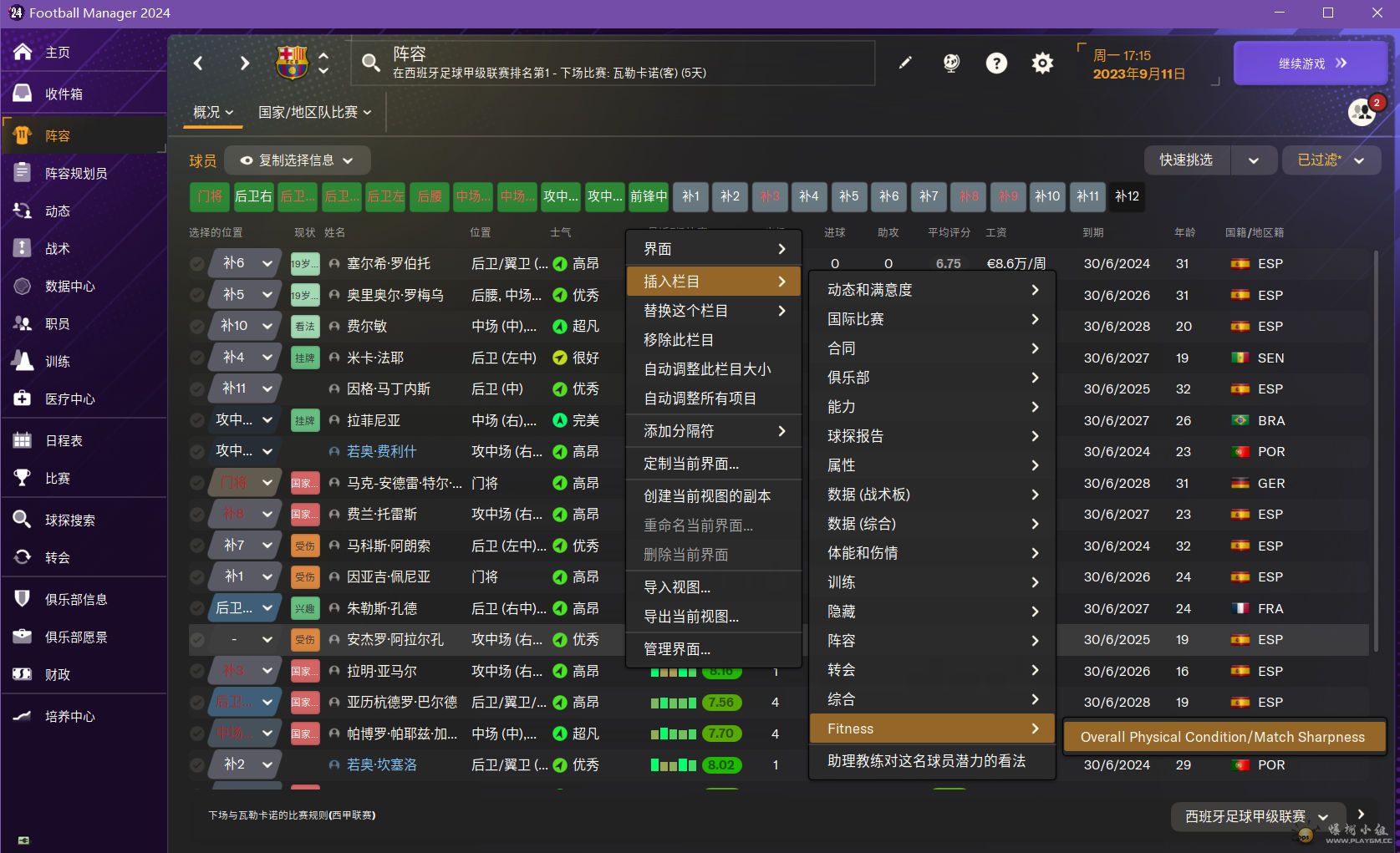
Task: Choose 移除此栏目 from context menu
Action: click(x=678, y=340)
